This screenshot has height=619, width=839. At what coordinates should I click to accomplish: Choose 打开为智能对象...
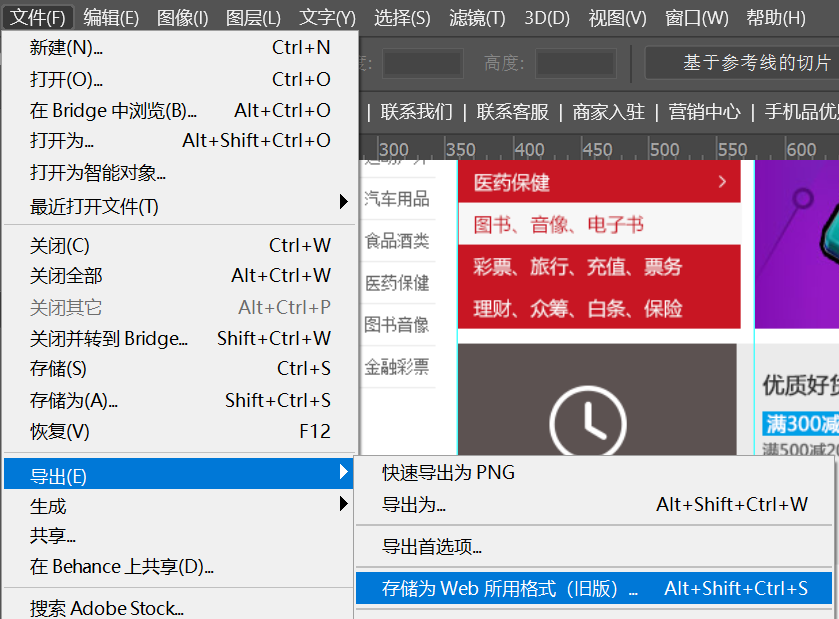click(180, 173)
